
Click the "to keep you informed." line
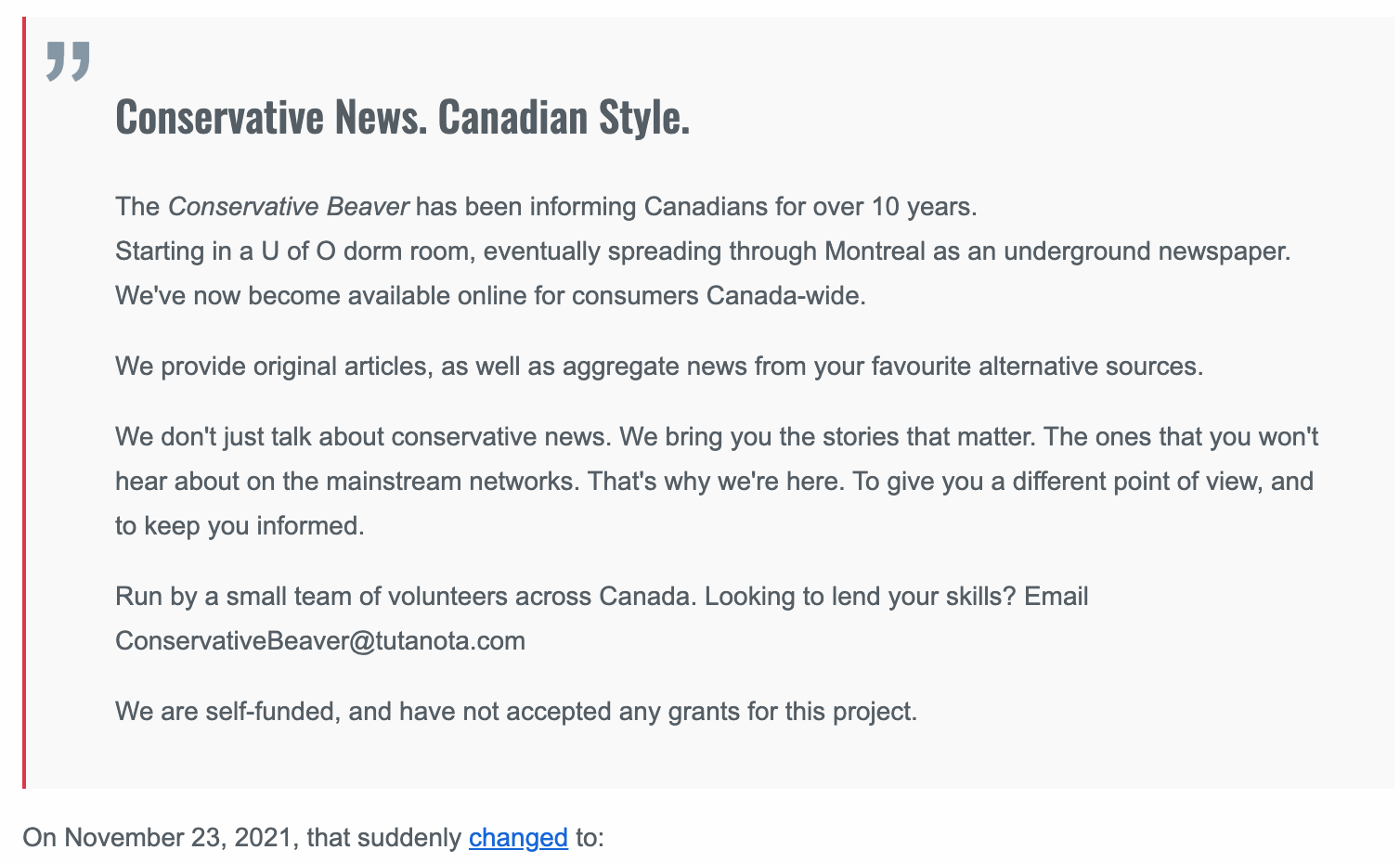tap(240, 526)
